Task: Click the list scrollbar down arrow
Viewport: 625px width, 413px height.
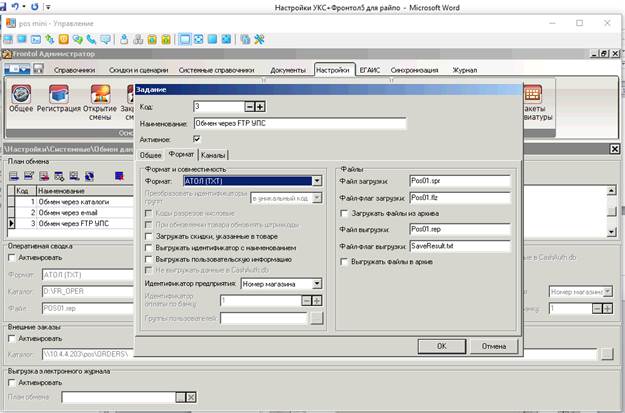Action: [611, 232]
